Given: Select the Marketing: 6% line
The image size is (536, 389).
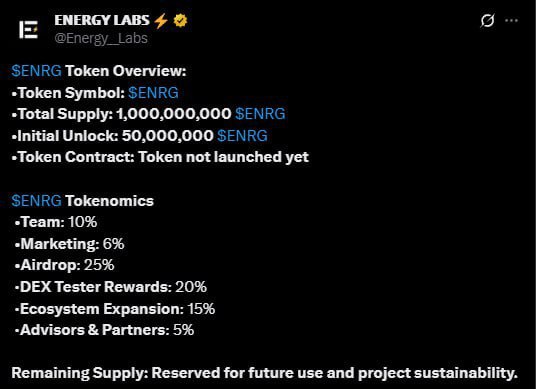Looking at the screenshot, I should [x=69, y=244].
